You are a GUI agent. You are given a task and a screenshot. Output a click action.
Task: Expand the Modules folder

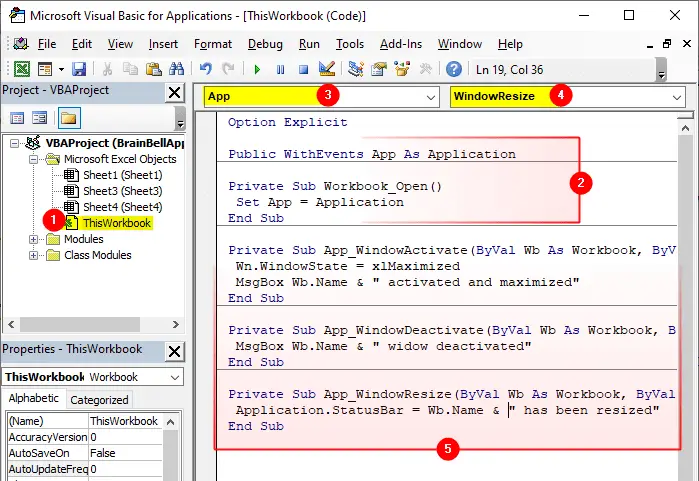(x=33, y=239)
